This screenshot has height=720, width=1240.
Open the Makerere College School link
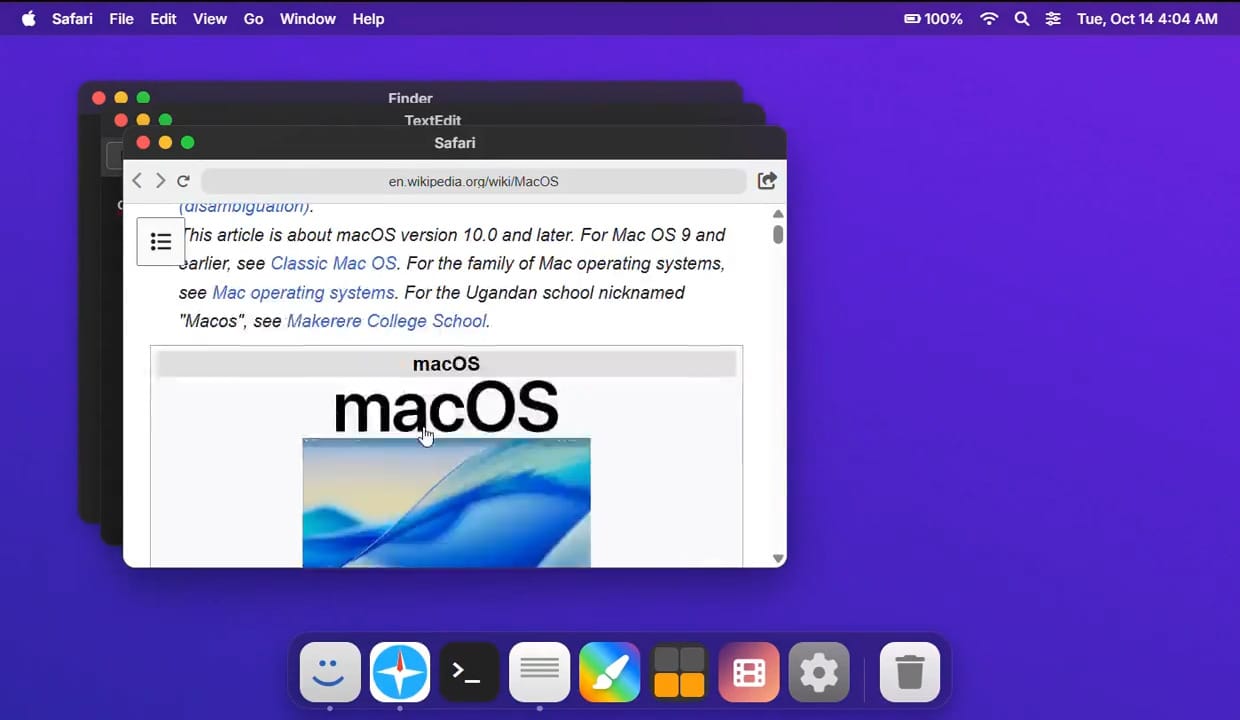386,321
